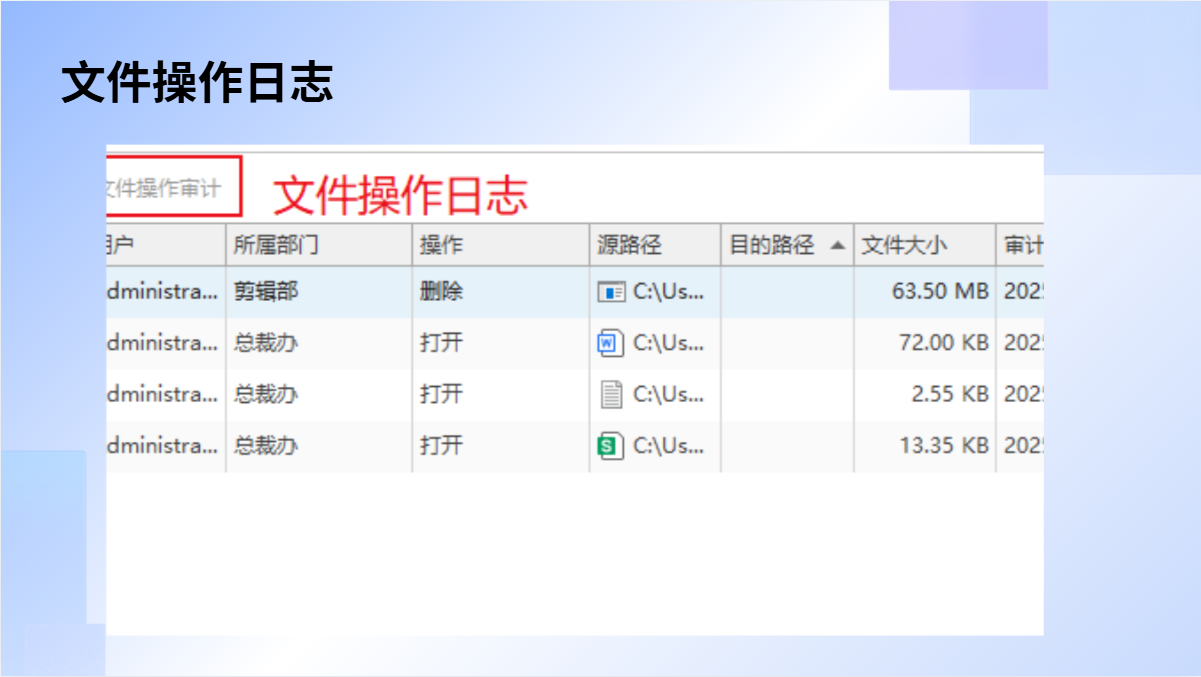Select the 删除 operation cell

(x=441, y=292)
